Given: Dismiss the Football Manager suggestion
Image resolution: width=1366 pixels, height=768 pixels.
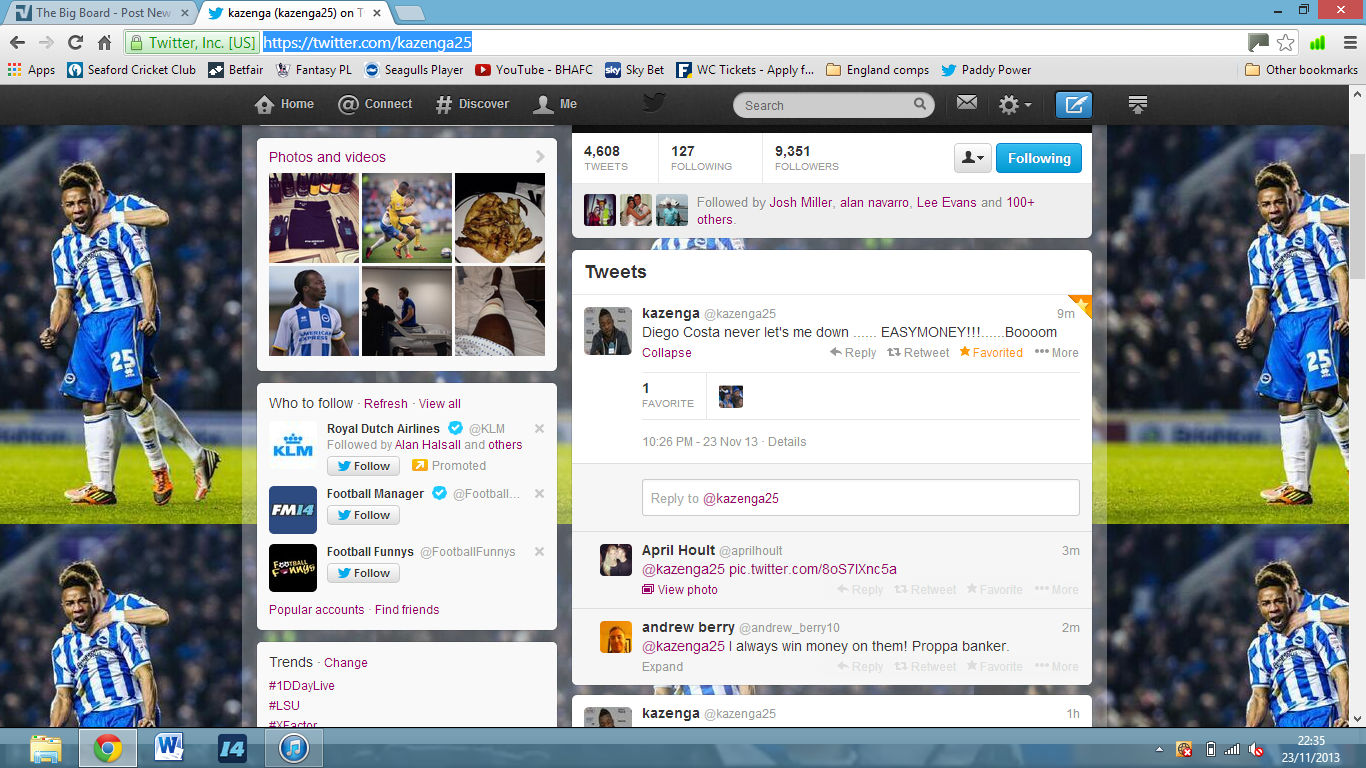Looking at the screenshot, I should [539, 494].
